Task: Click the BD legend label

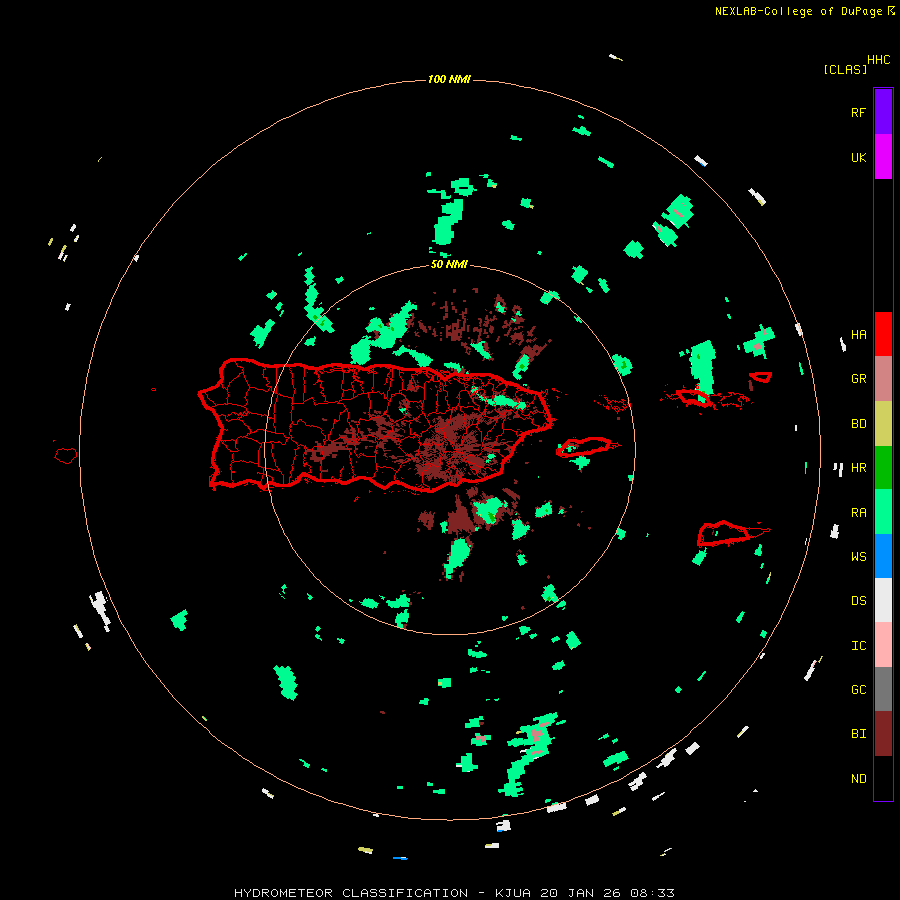Action: point(858,424)
